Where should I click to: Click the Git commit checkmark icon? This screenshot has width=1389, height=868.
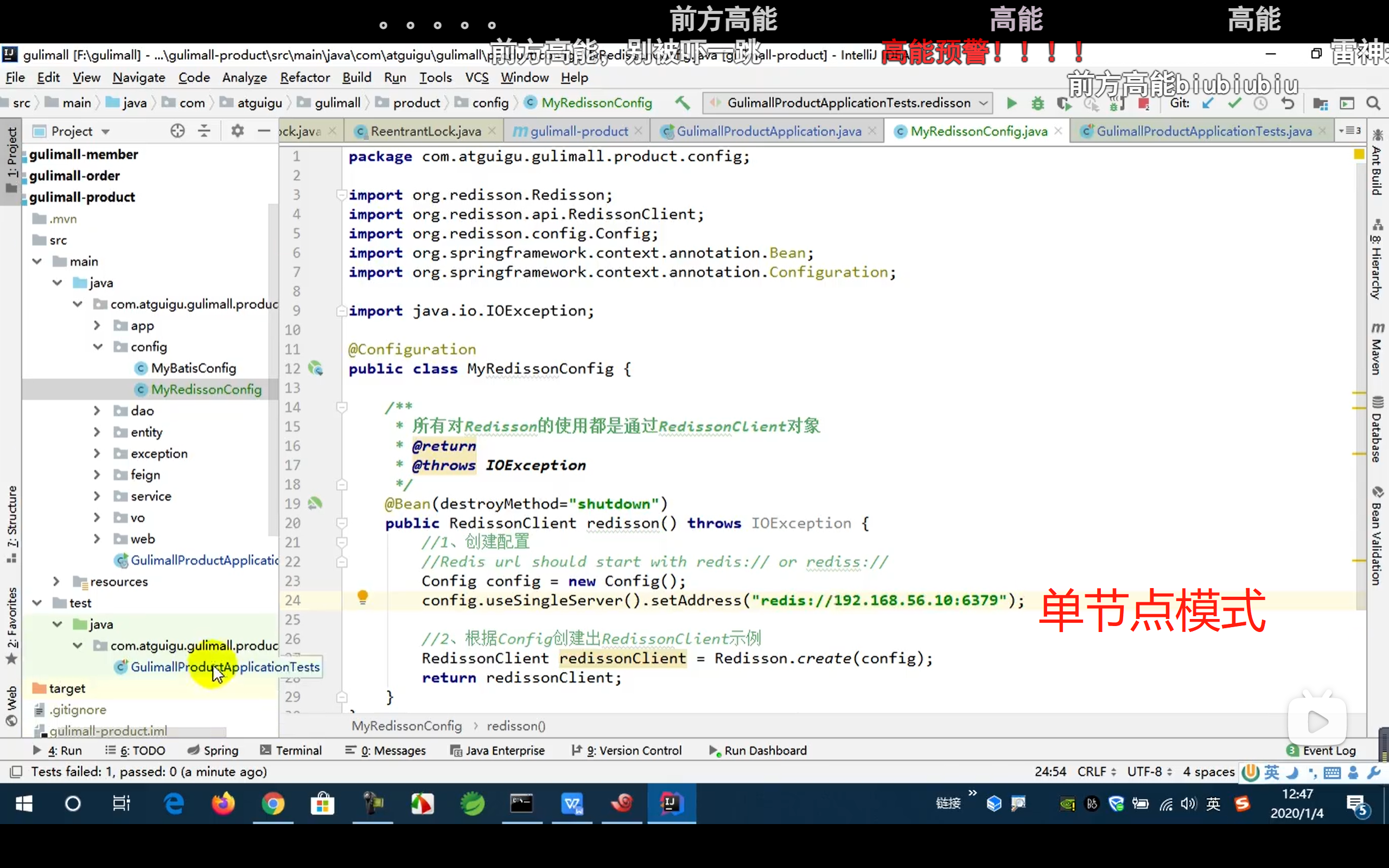coord(1234,103)
